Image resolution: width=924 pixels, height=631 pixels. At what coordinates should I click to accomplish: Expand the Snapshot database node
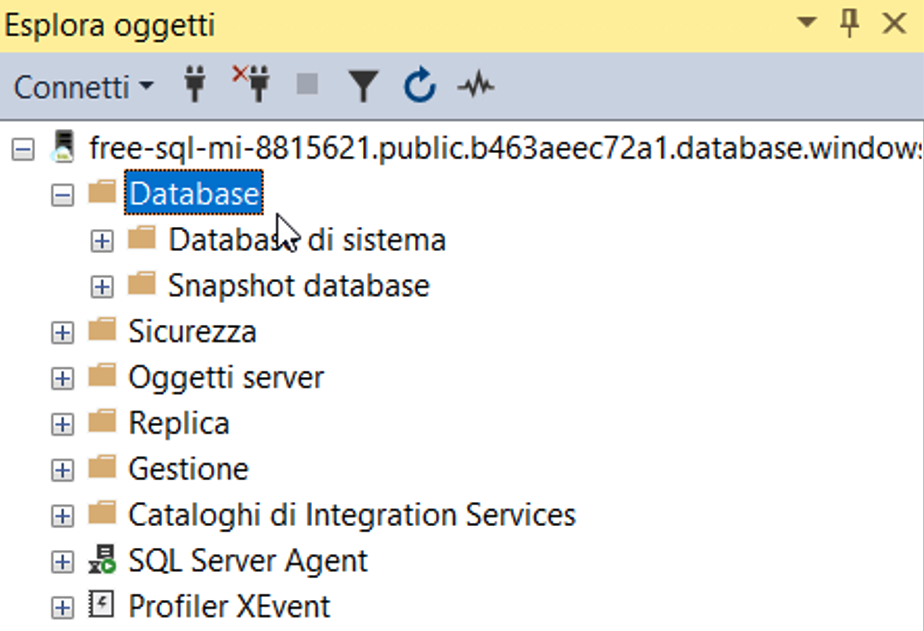tap(102, 287)
